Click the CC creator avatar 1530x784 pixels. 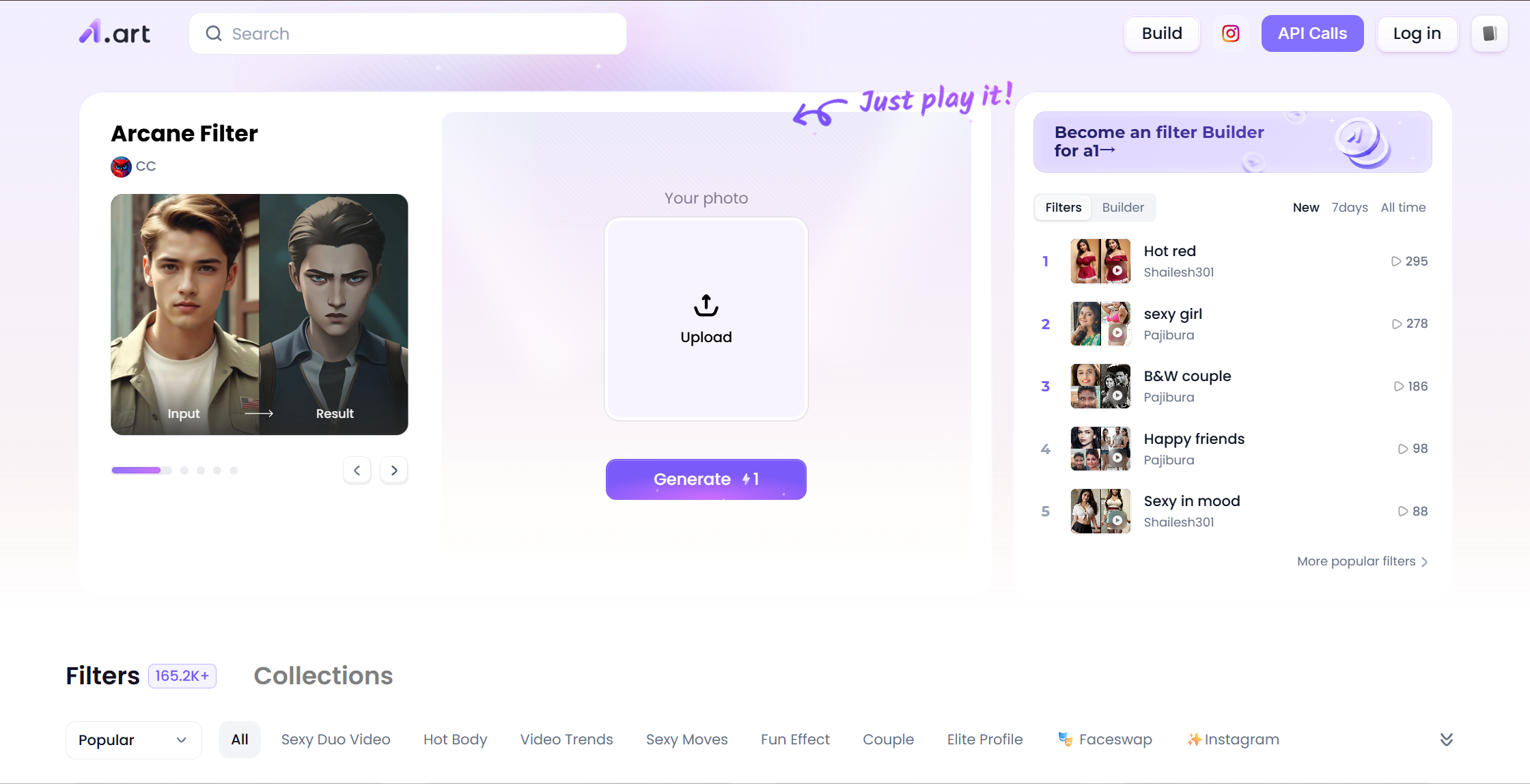[x=121, y=167]
